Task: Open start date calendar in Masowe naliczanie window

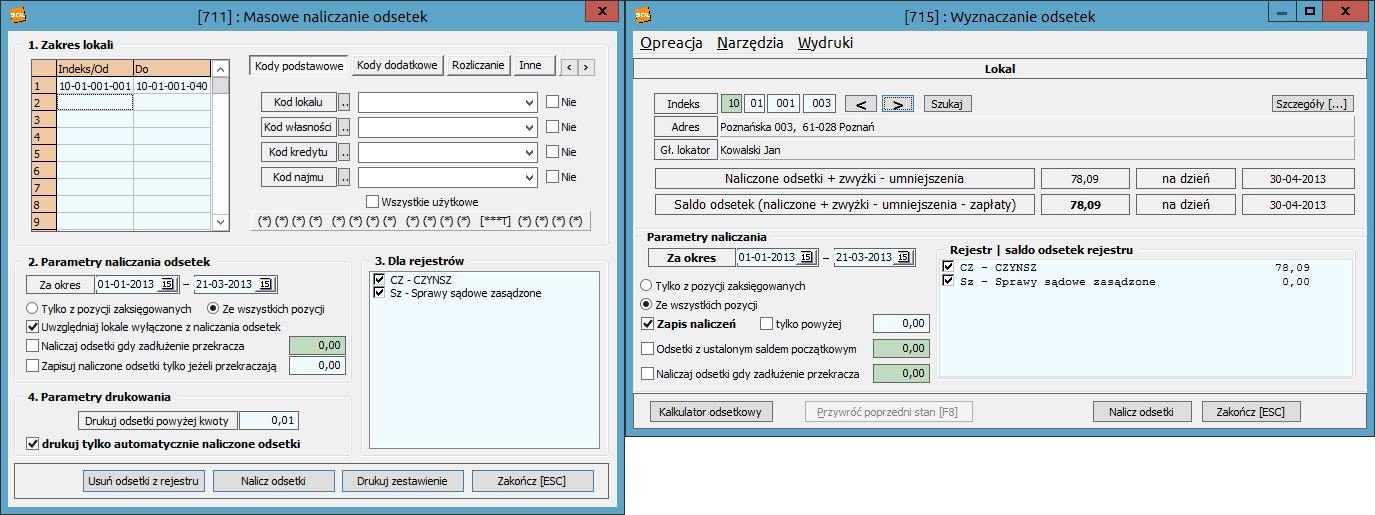Action: click(x=168, y=285)
